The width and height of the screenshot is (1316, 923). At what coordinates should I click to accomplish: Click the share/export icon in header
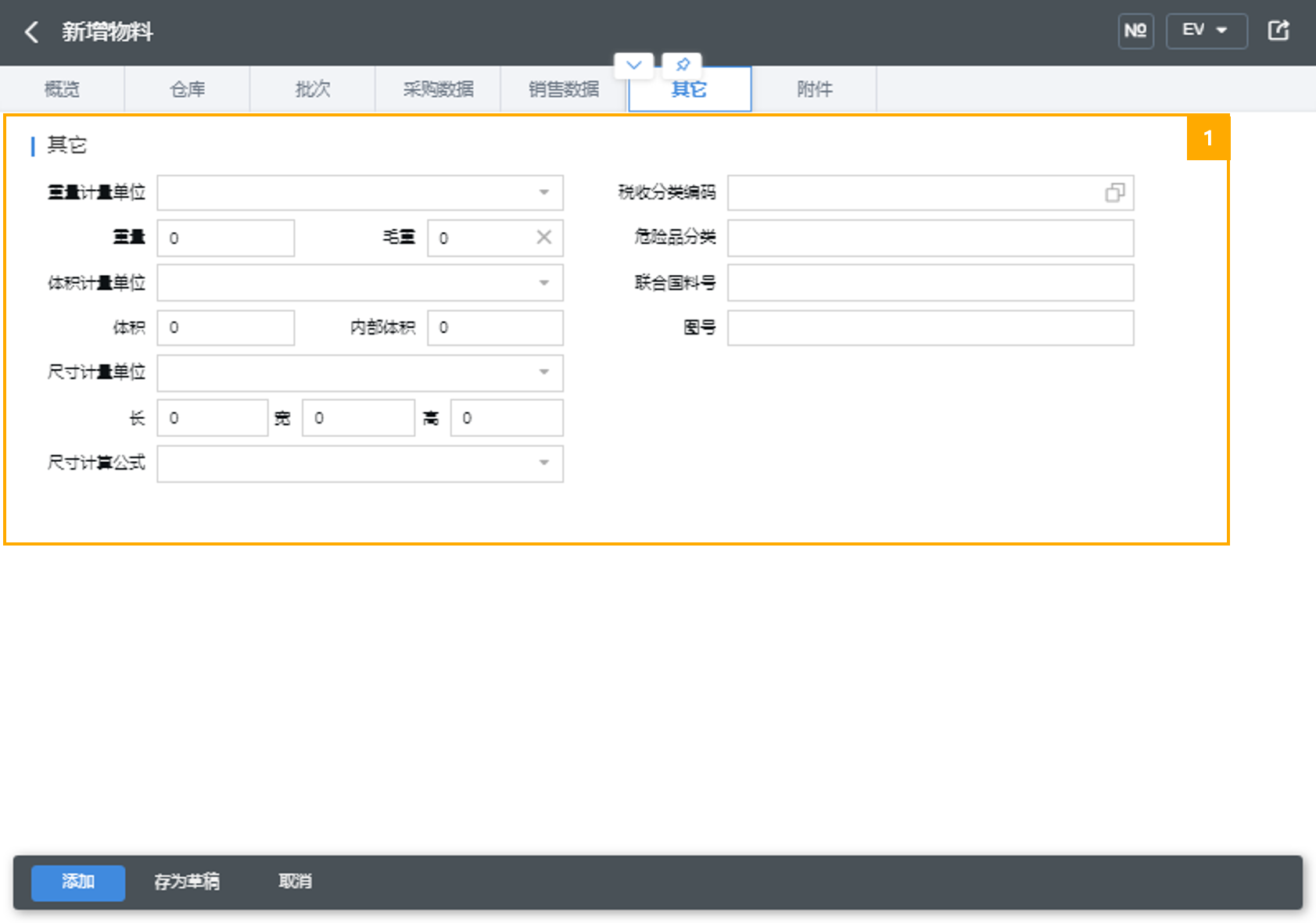pyautogui.click(x=1278, y=31)
